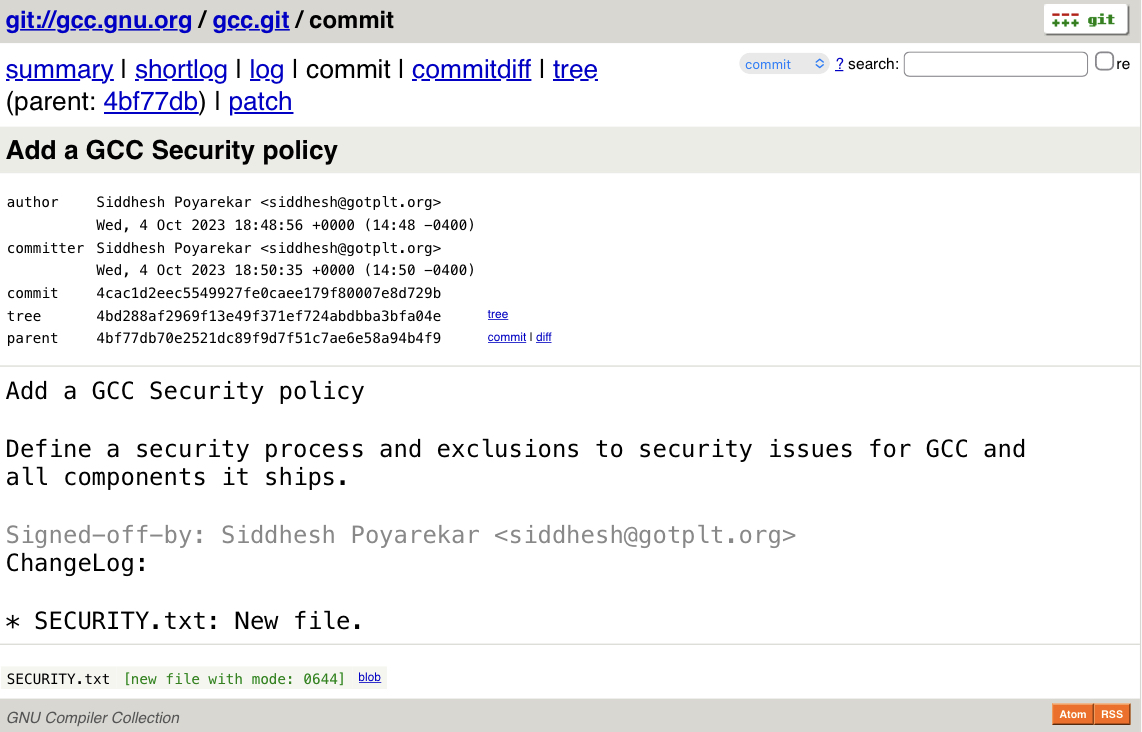Open the patch link
The image size is (1142, 732).
click(x=260, y=102)
